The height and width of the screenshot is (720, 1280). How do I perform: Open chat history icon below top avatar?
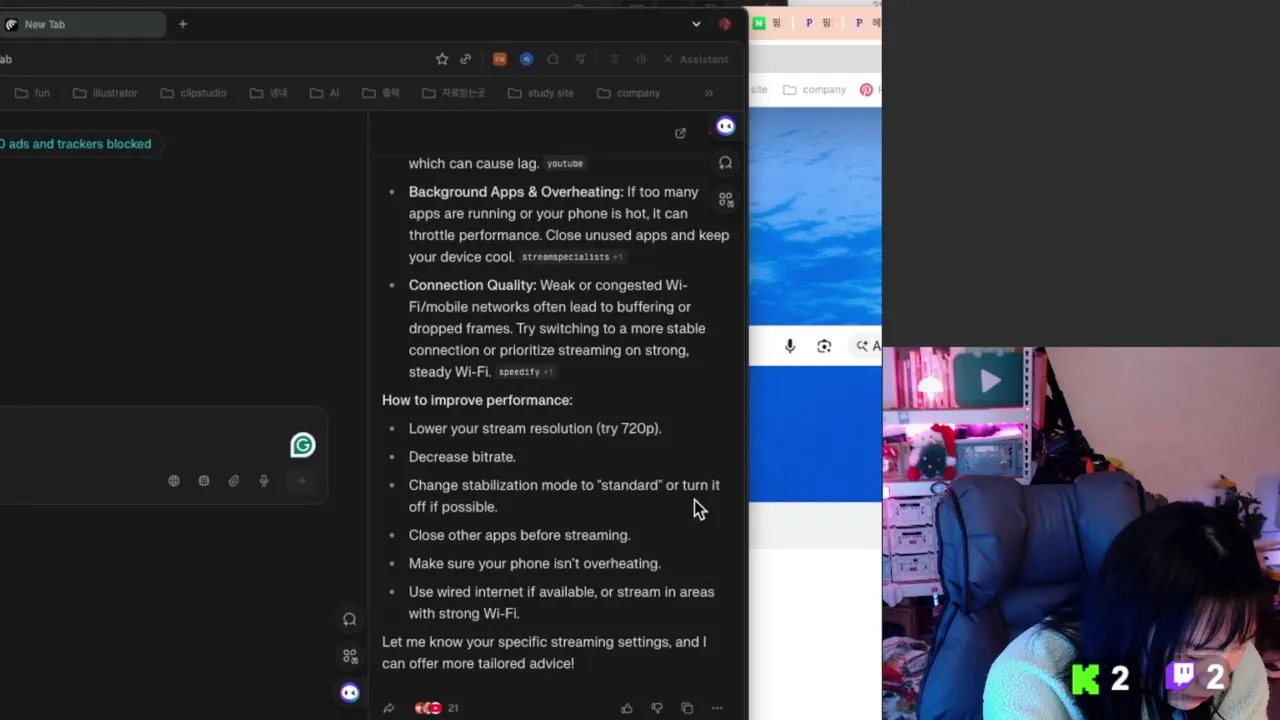[x=726, y=163]
